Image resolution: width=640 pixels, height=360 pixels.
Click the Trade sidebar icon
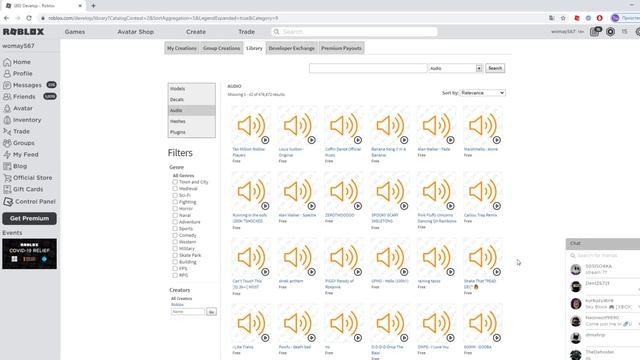click(x=7, y=131)
